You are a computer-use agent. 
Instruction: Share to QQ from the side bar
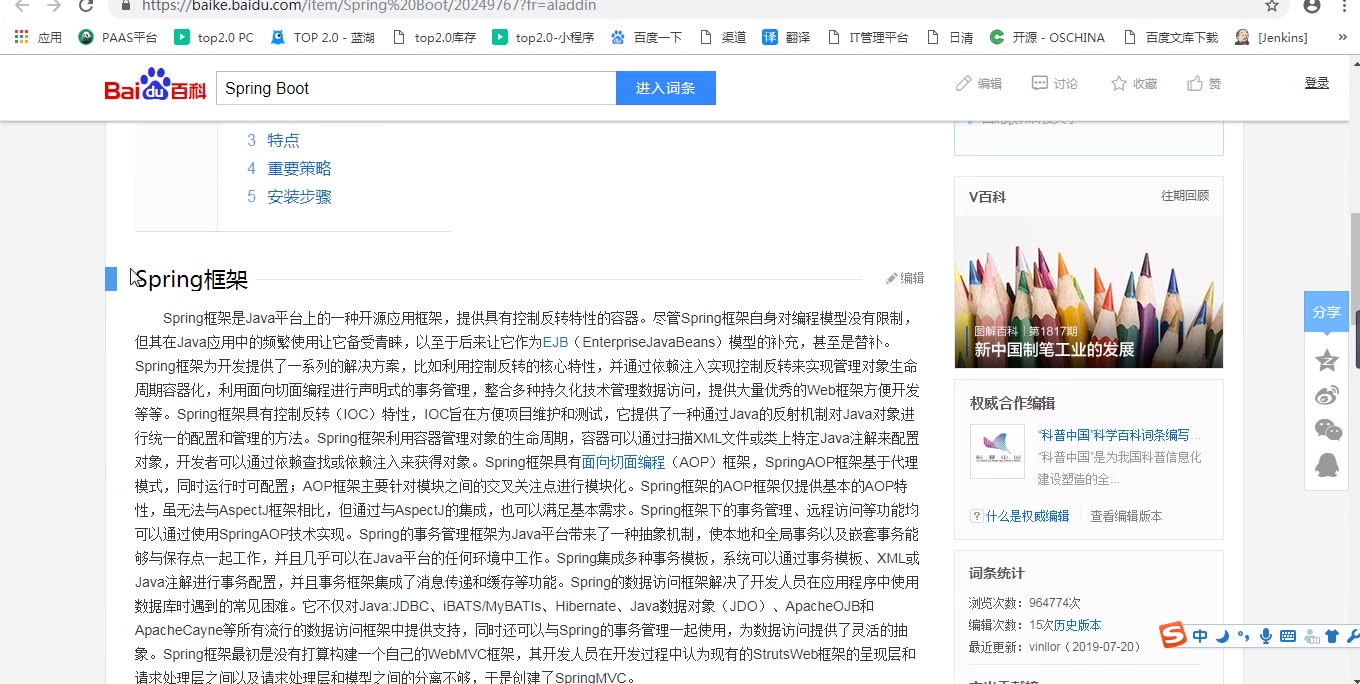(x=1327, y=465)
